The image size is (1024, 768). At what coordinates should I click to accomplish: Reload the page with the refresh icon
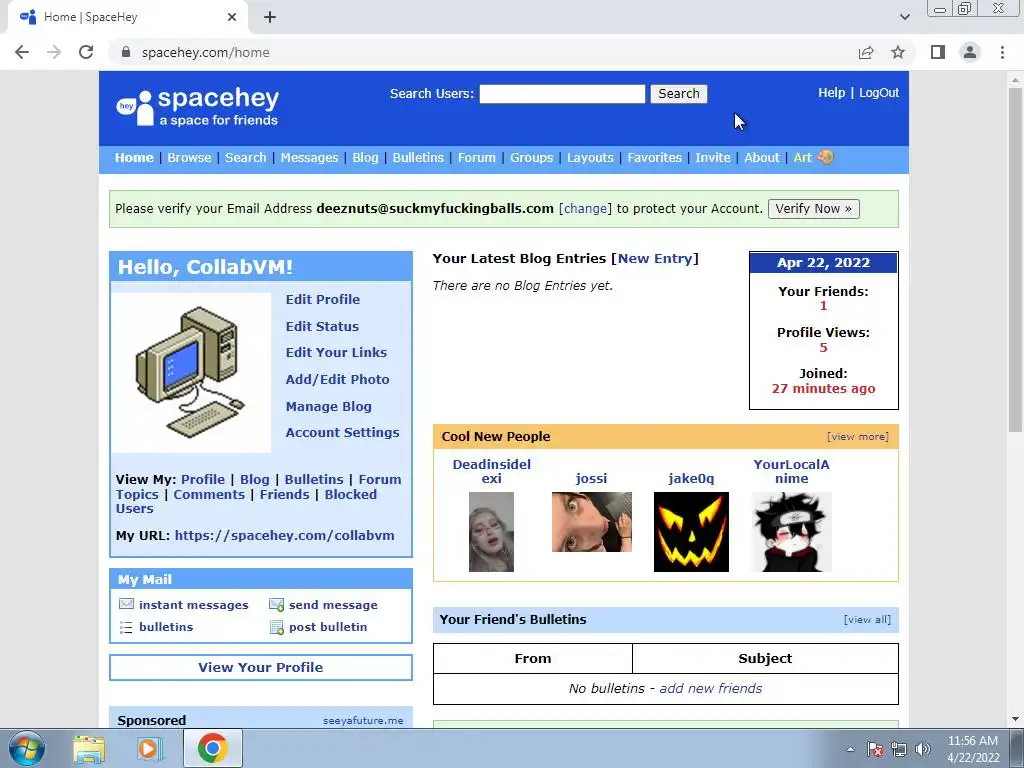click(86, 52)
